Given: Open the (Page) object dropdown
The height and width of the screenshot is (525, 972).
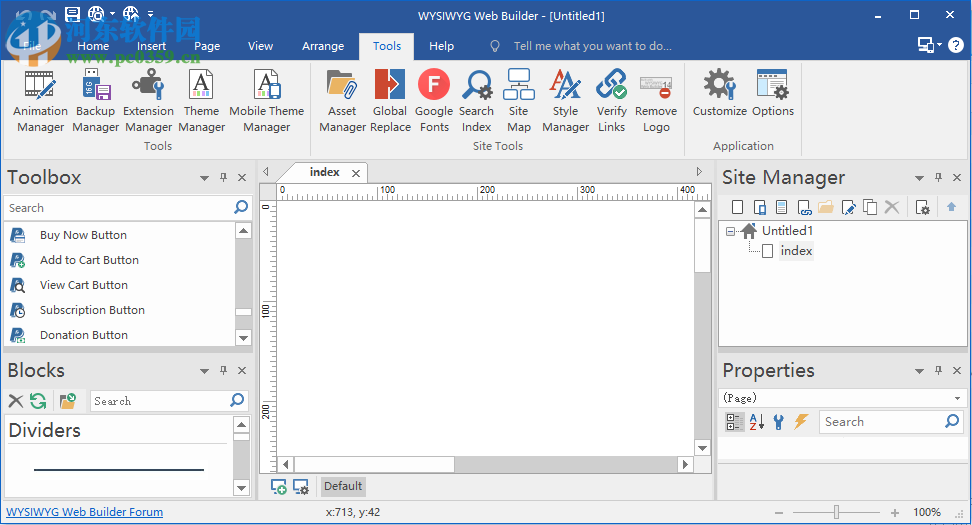Looking at the screenshot, I should click(957, 398).
